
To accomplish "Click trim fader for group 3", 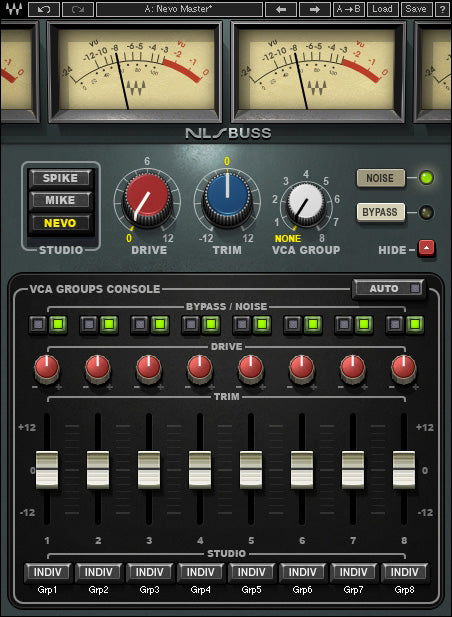I will click(x=149, y=470).
